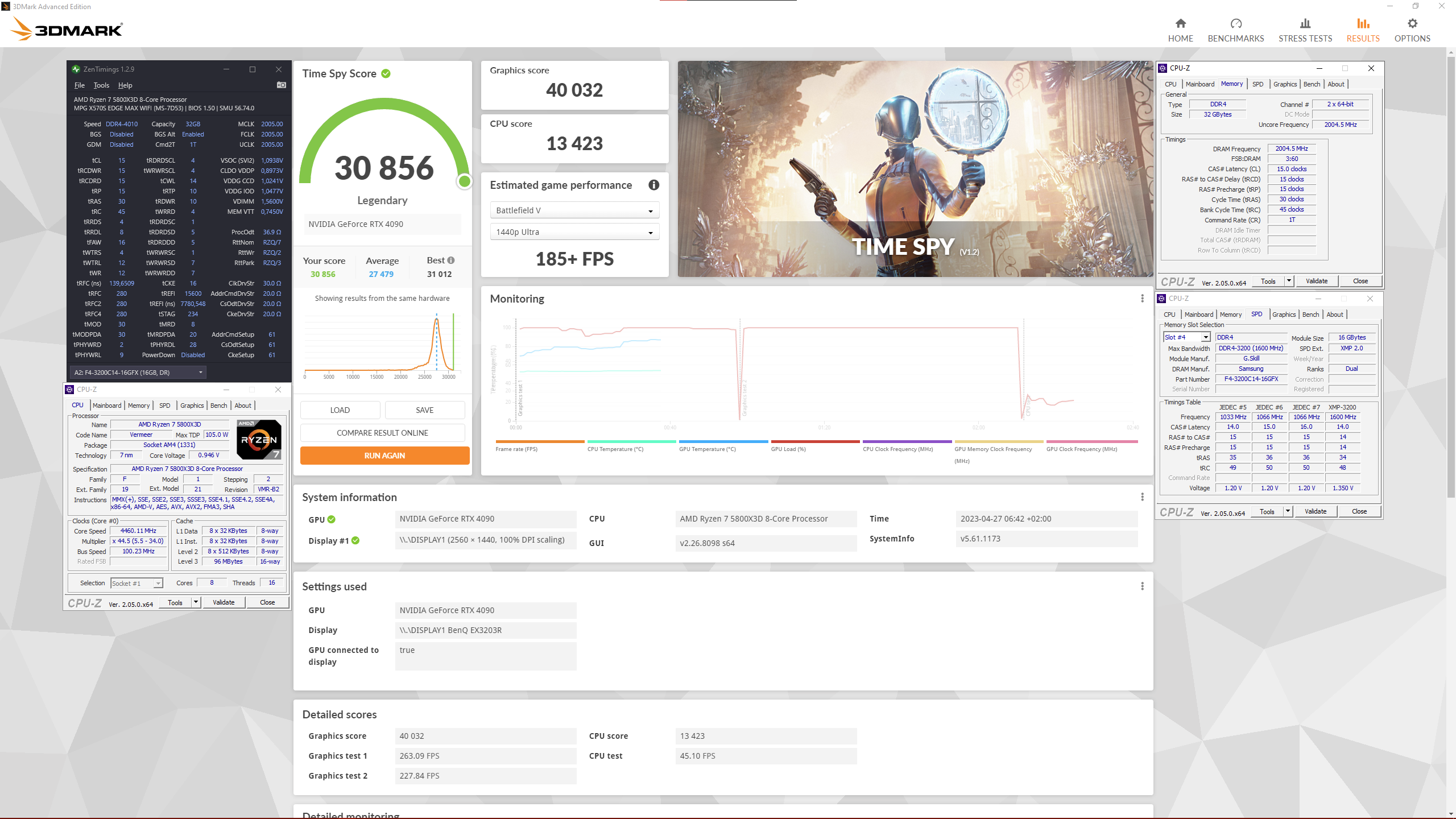Switch to Graphics tab in CPU-Z Memory window

1285,84
